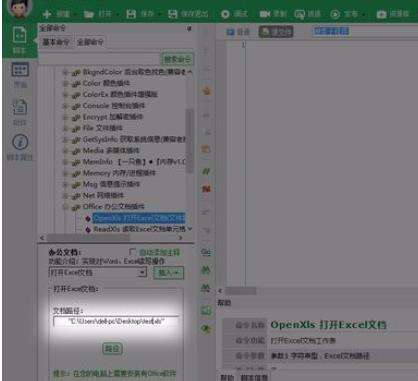Click the green search command button
Viewport: 418px width, 381px height.
177,59
